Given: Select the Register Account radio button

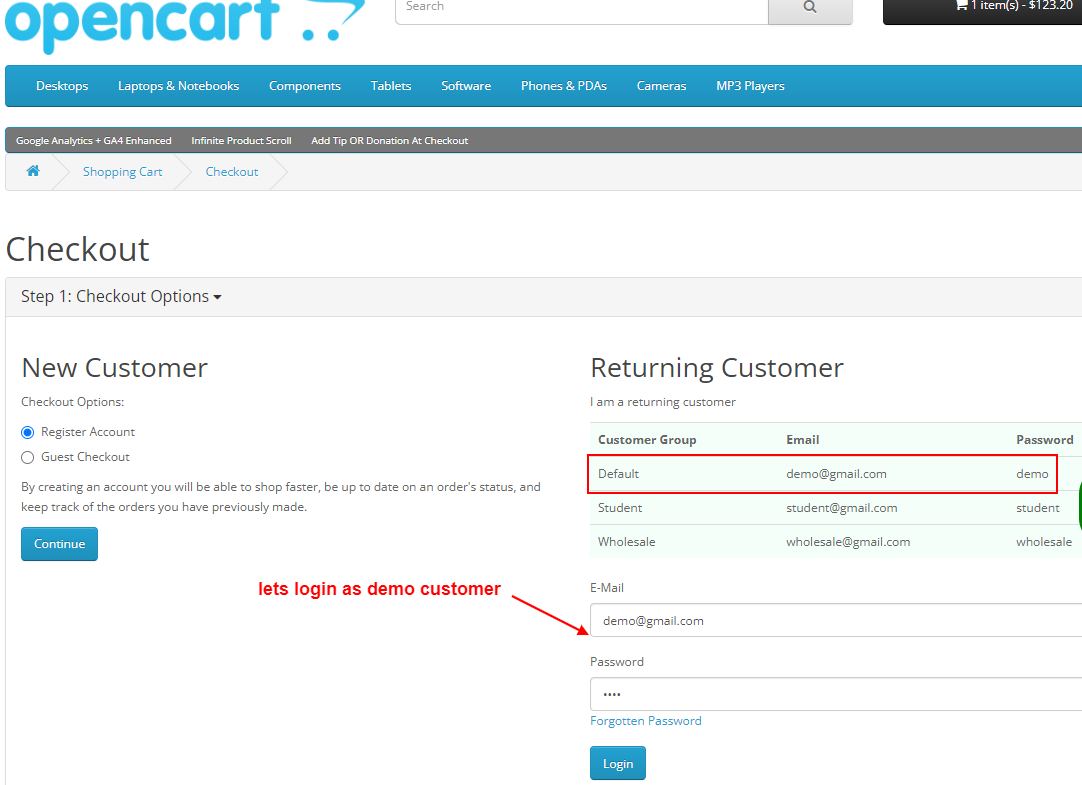Looking at the screenshot, I should (x=27, y=431).
